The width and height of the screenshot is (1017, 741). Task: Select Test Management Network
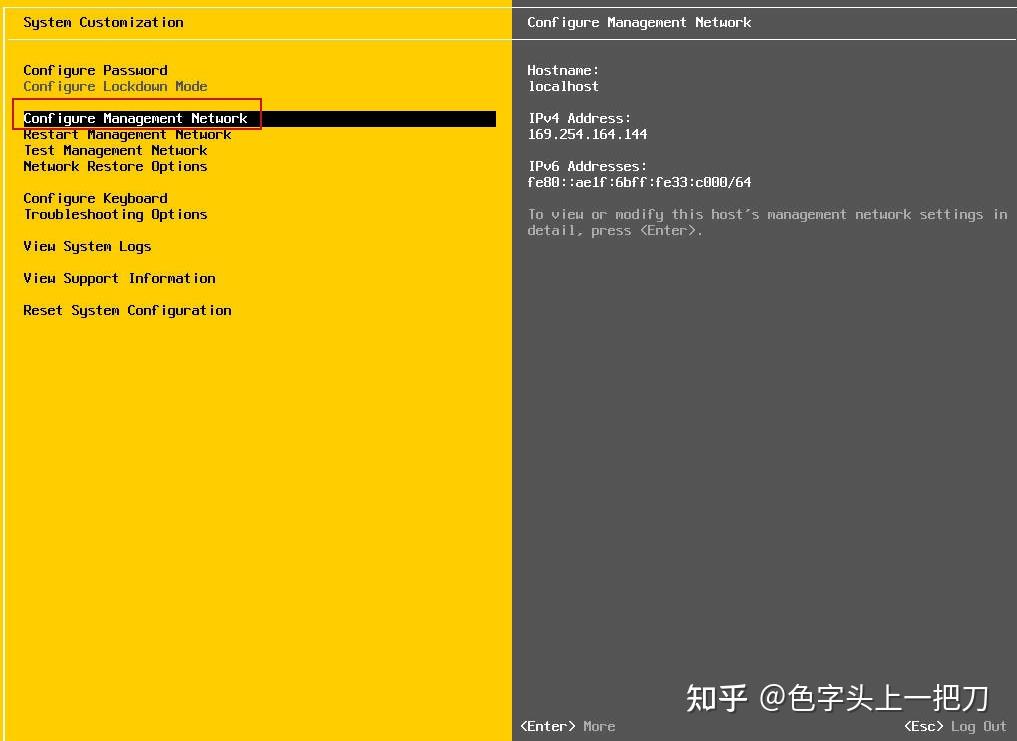115,150
